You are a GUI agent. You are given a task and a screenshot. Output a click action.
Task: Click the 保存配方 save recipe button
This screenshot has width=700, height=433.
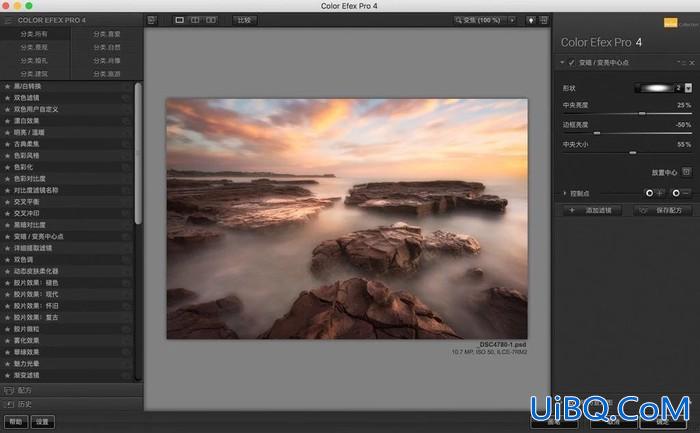click(662, 210)
